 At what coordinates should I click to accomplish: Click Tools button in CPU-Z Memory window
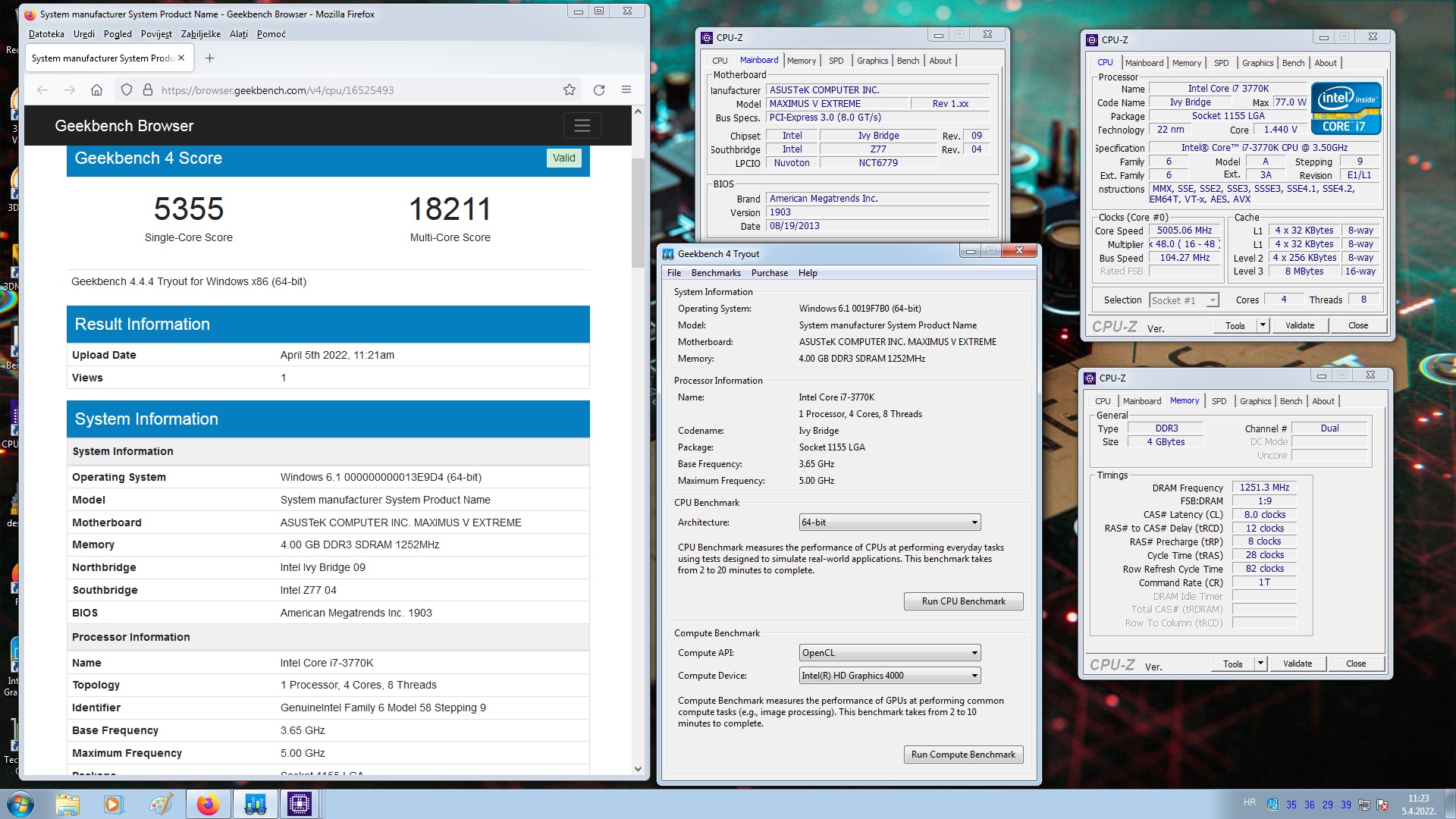tap(1232, 664)
